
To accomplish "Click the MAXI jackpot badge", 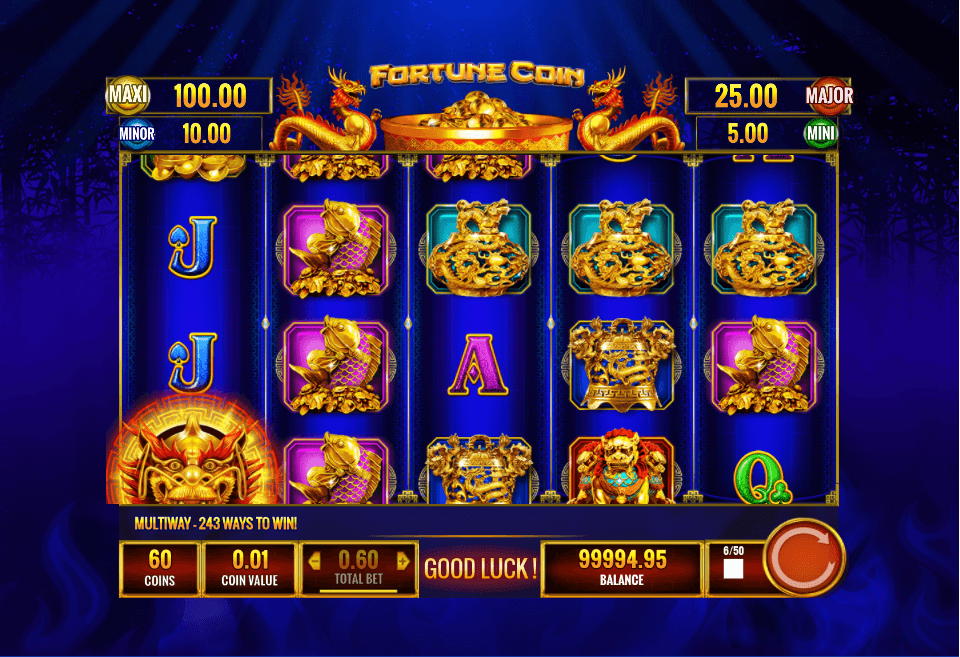I will coord(129,95).
